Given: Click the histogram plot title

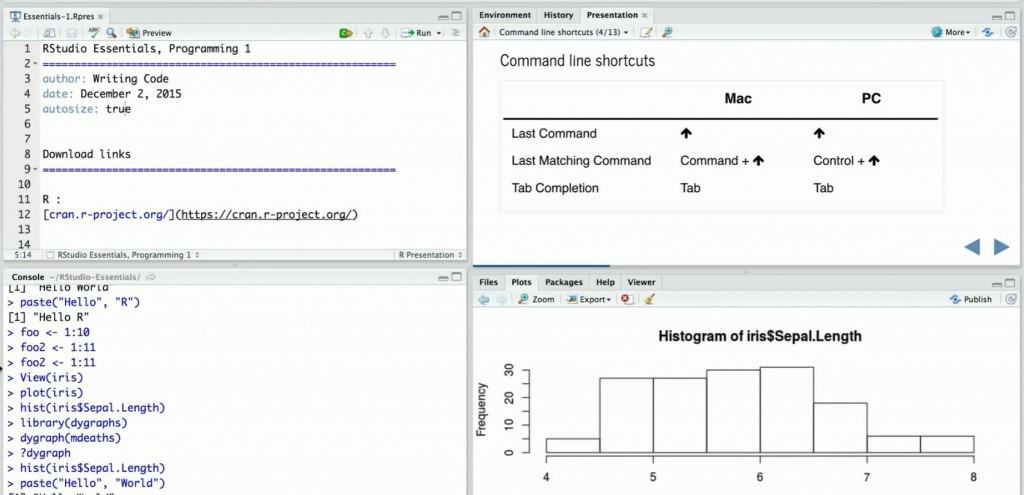Looking at the screenshot, I should coord(760,336).
